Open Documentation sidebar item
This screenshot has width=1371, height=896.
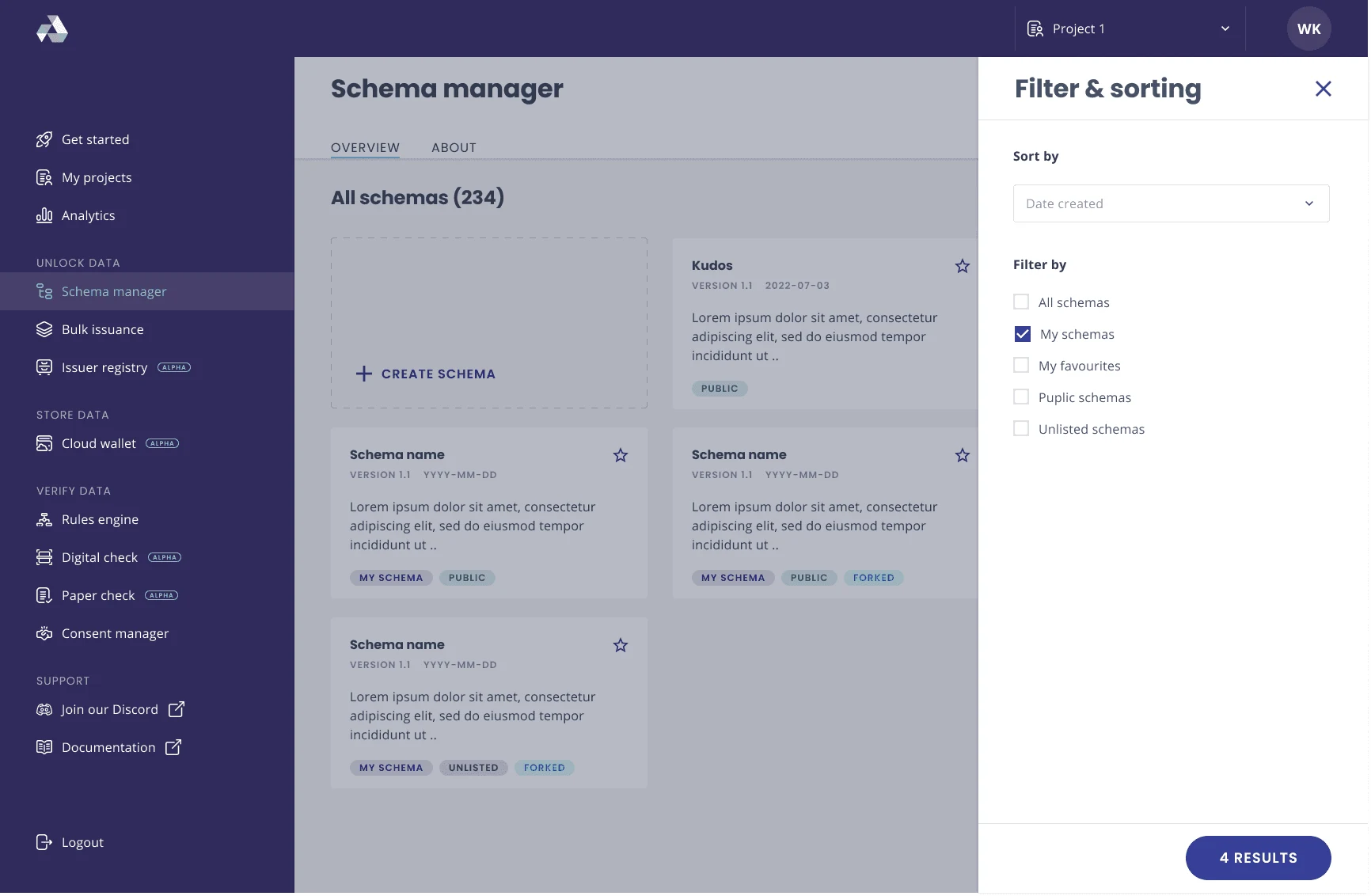click(x=108, y=747)
